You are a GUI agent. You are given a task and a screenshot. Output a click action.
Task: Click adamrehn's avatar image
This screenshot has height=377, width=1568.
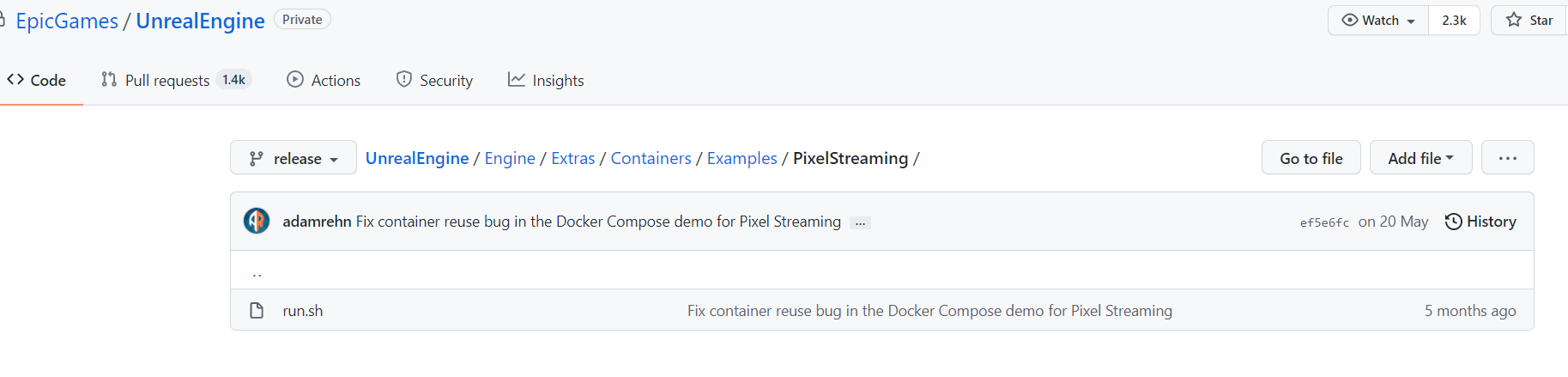pyautogui.click(x=257, y=221)
